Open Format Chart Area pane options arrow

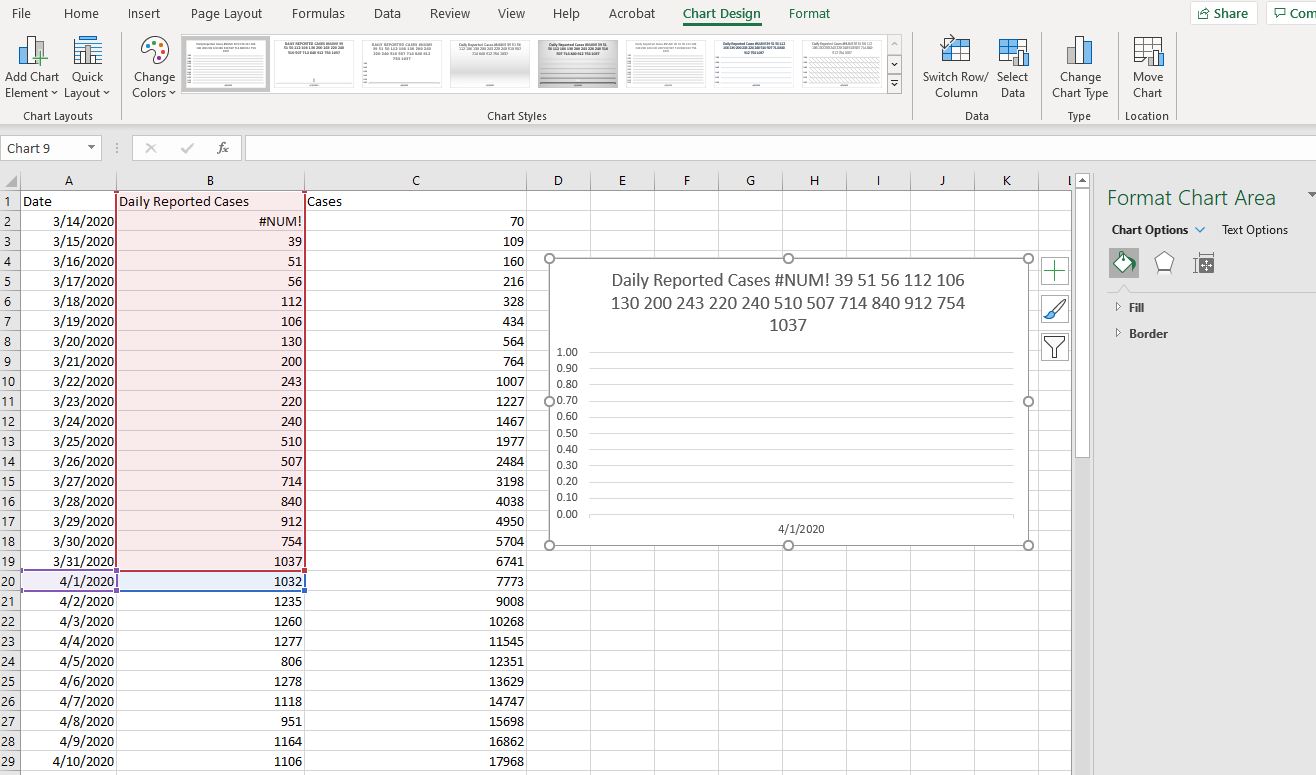(1311, 195)
